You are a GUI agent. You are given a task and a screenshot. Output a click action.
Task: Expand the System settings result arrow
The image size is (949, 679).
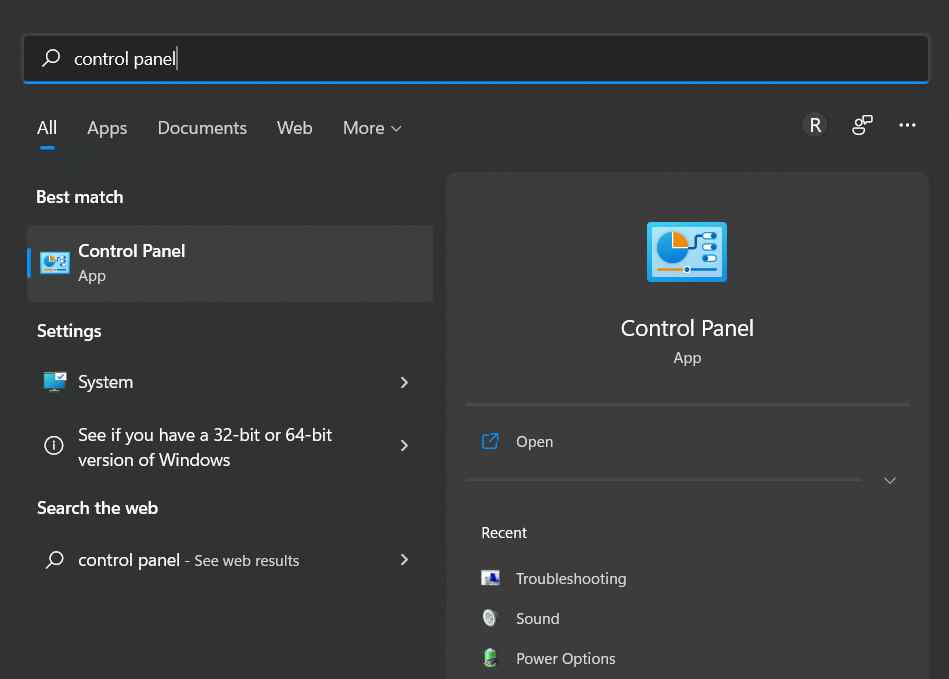[x=404, y=382]
